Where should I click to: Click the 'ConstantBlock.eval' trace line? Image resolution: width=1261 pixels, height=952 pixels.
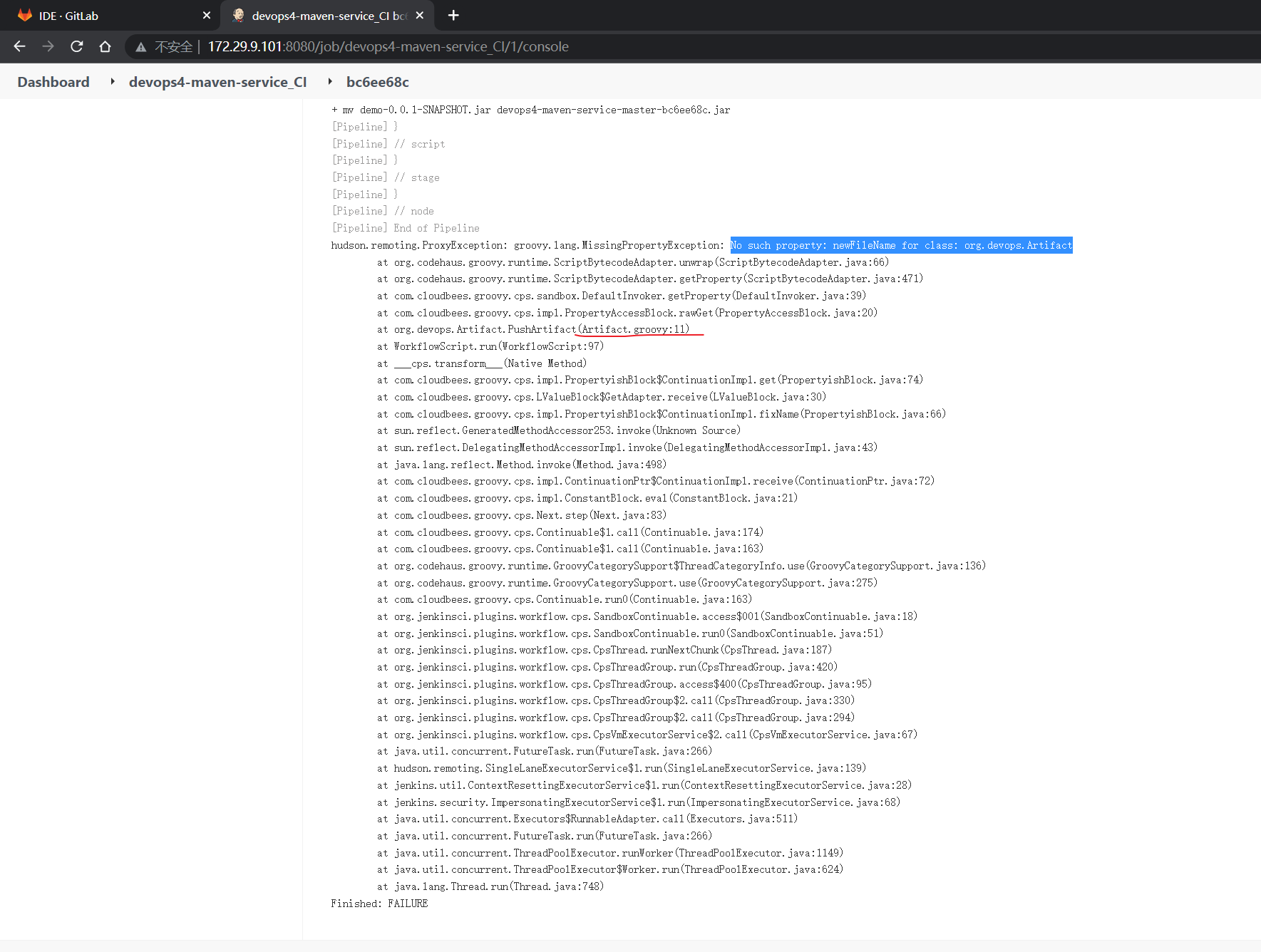tap(587, 498)
